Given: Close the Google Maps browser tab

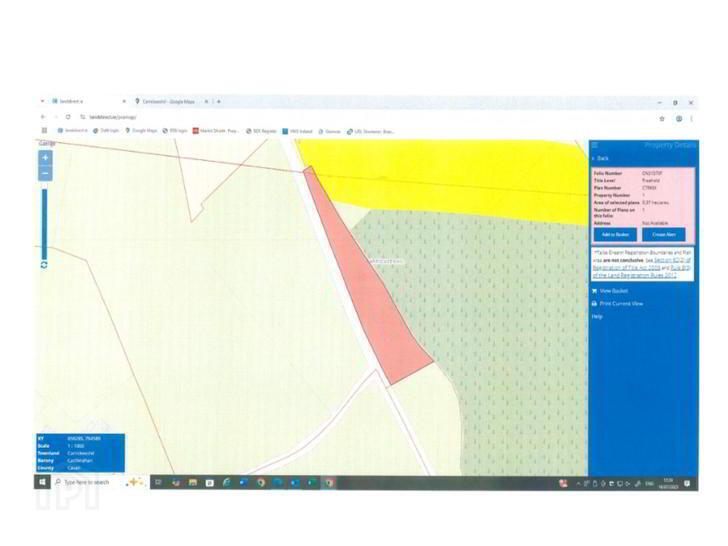Looking at the screenshot, I should coord(206,101).
